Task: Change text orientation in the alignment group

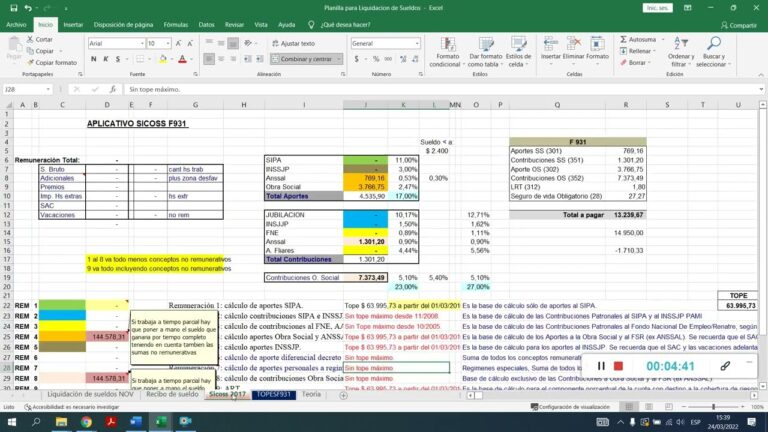Action: click(x=248, y=44)
